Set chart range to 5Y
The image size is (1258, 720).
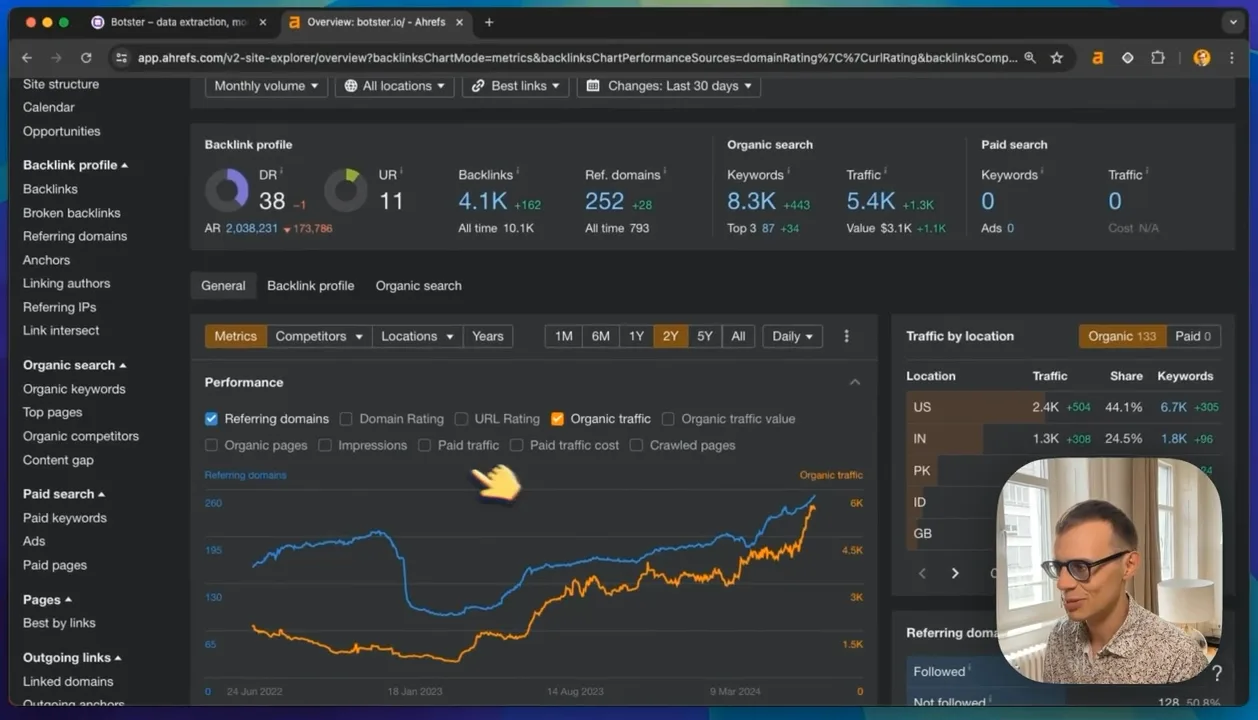(705, 336)
